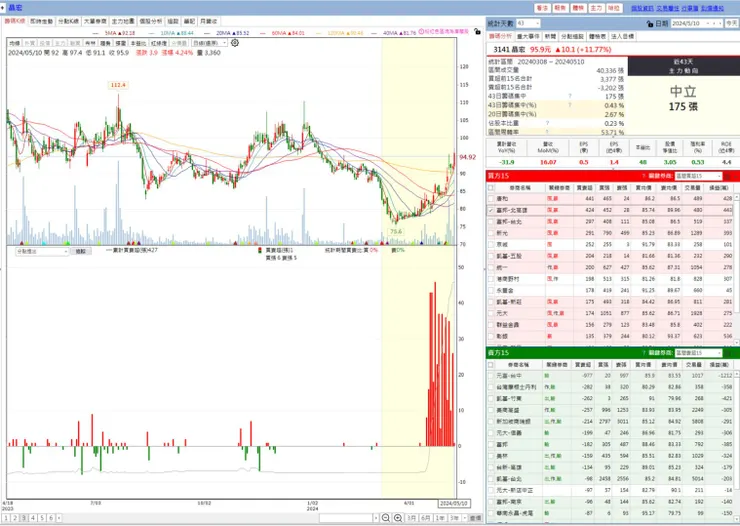This screenshot has width=740, height=526.
Task: Open the 日線(還原) period dropdown
Action: click(x=210, y=43)
